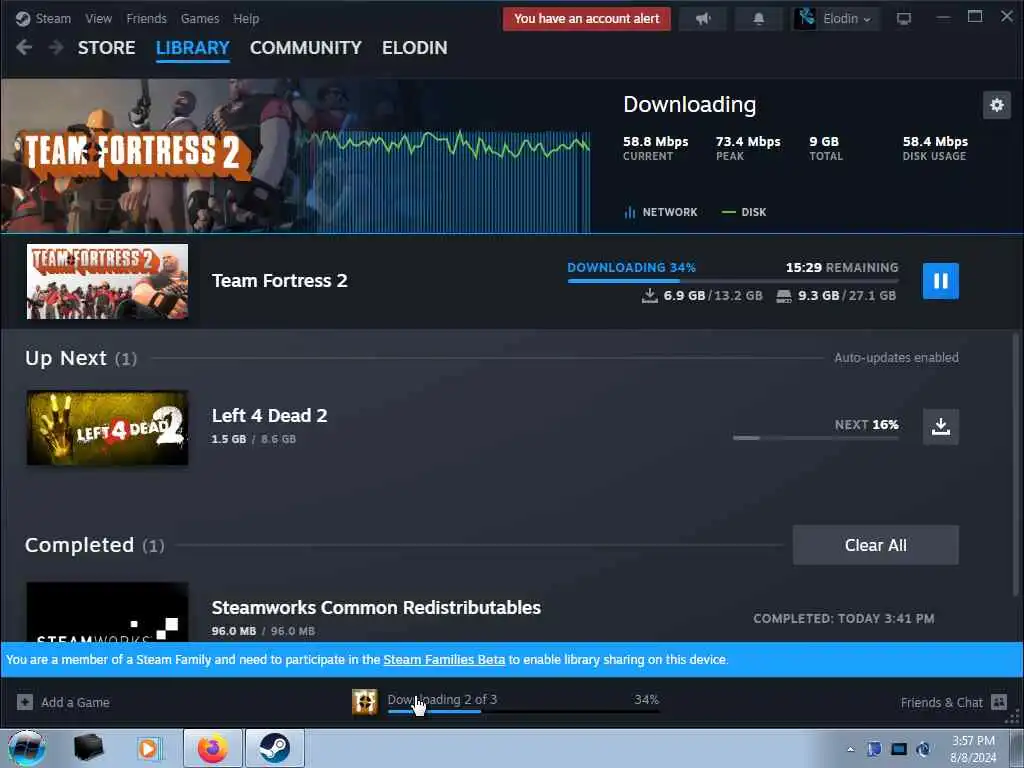Open the announcements megaphone icon
Viewport: 1024px width, 768px height.
pyautogui.click(x=703, y=19)
